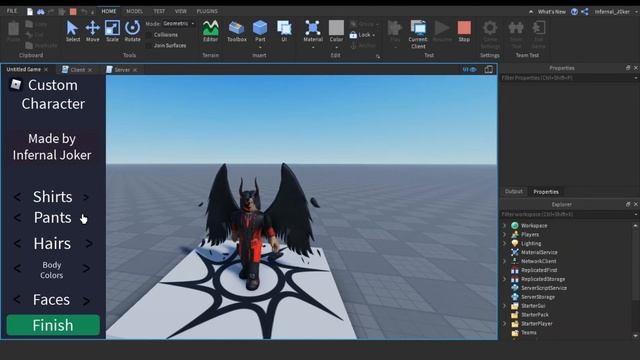Switch to the TEST ribbon tab
This screenshot has height=360, width=640.
pyautogui.click(x=159, y=11)
